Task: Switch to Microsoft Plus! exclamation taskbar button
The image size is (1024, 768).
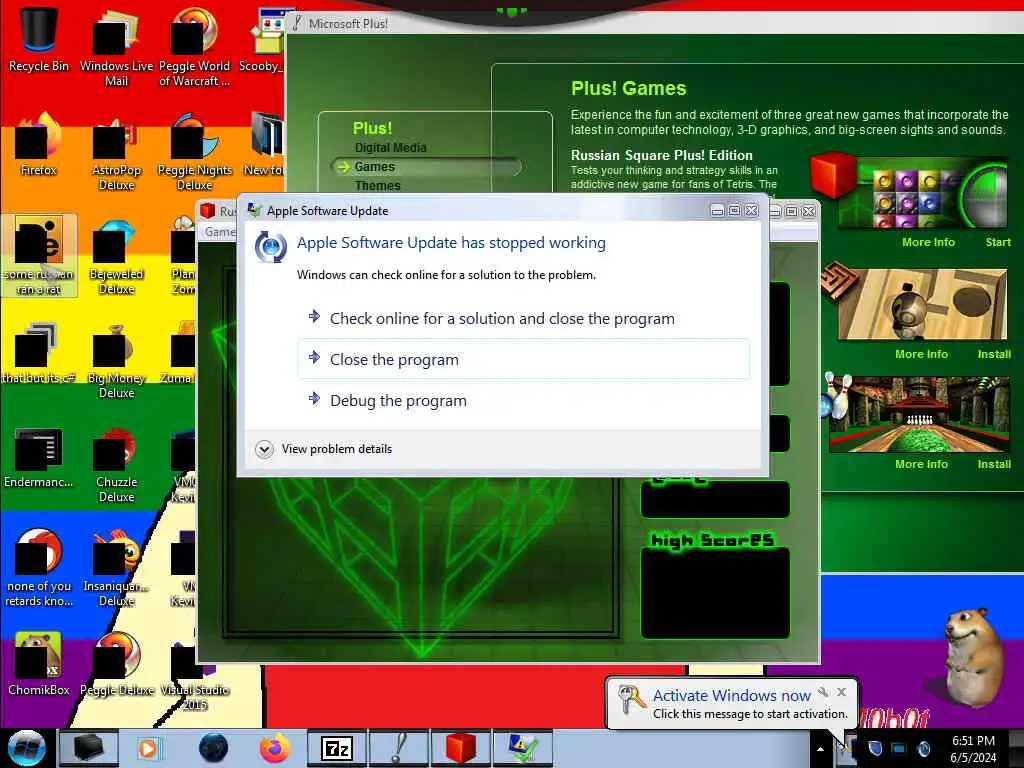Action: (x=398, y=748)
